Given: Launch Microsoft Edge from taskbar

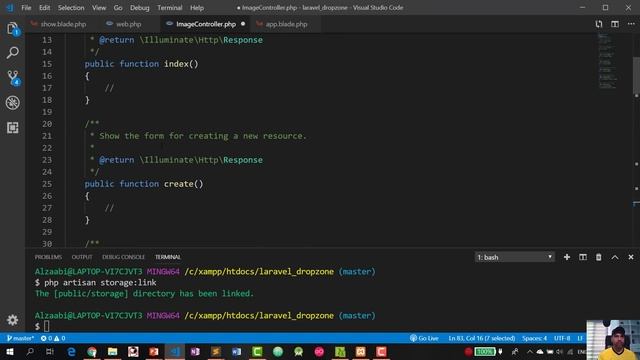Looking at the screenshot, I should pyautogui.click(x=71, y=351).
